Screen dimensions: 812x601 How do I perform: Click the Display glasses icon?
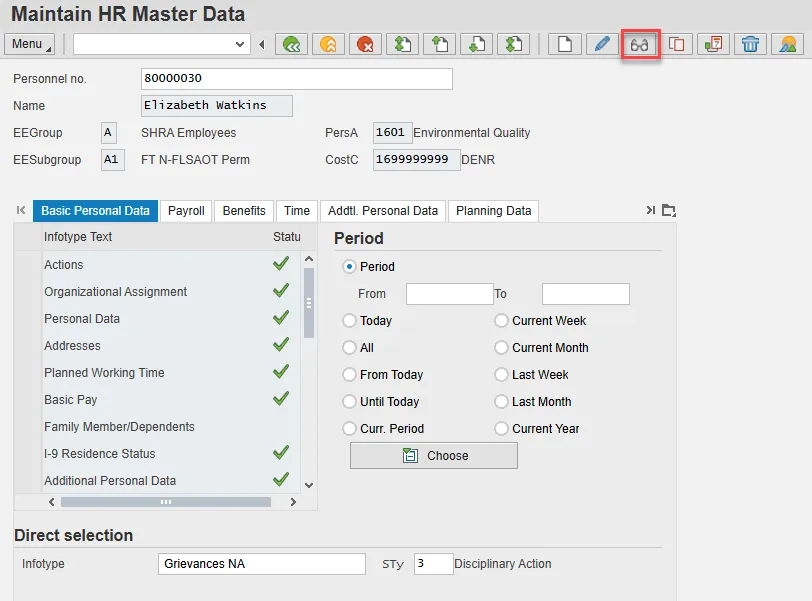click(640, 44)
